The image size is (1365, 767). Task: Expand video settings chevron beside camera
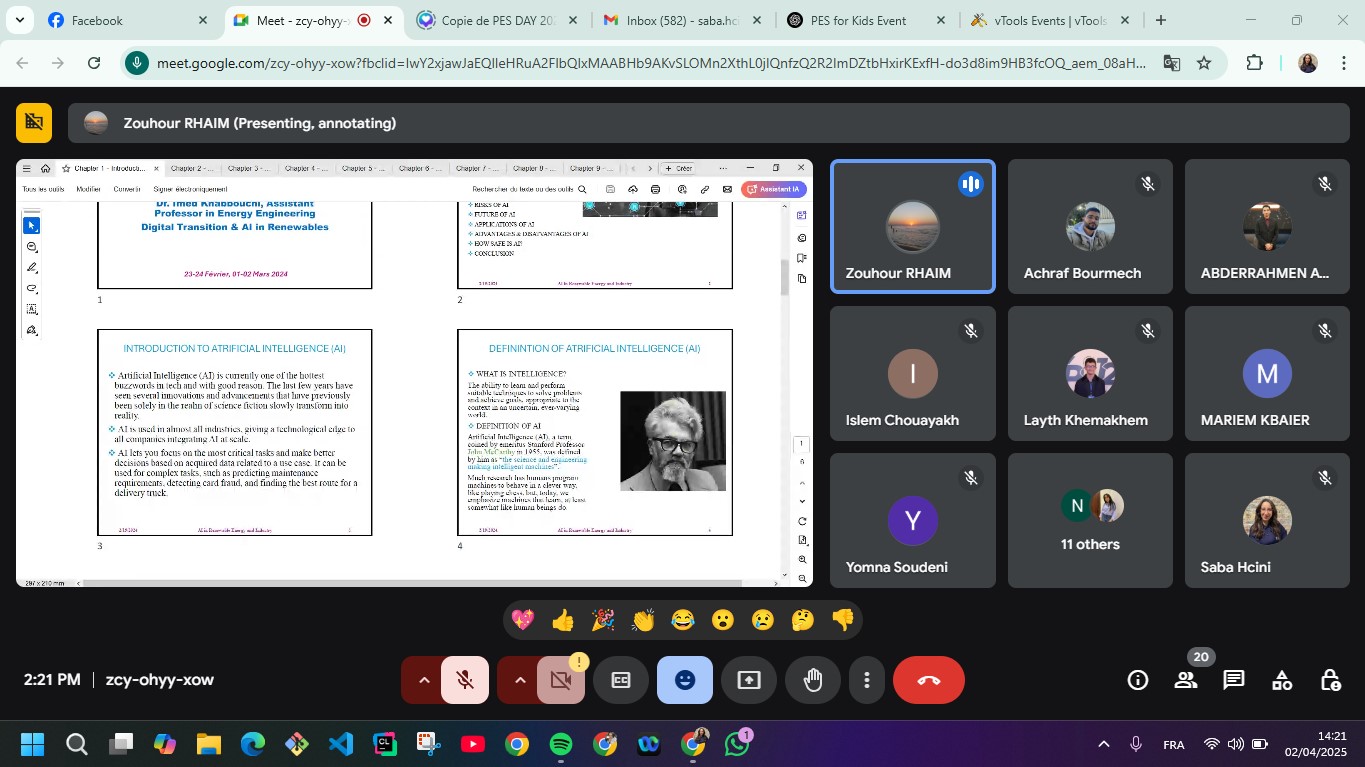[x=519, y=680]
